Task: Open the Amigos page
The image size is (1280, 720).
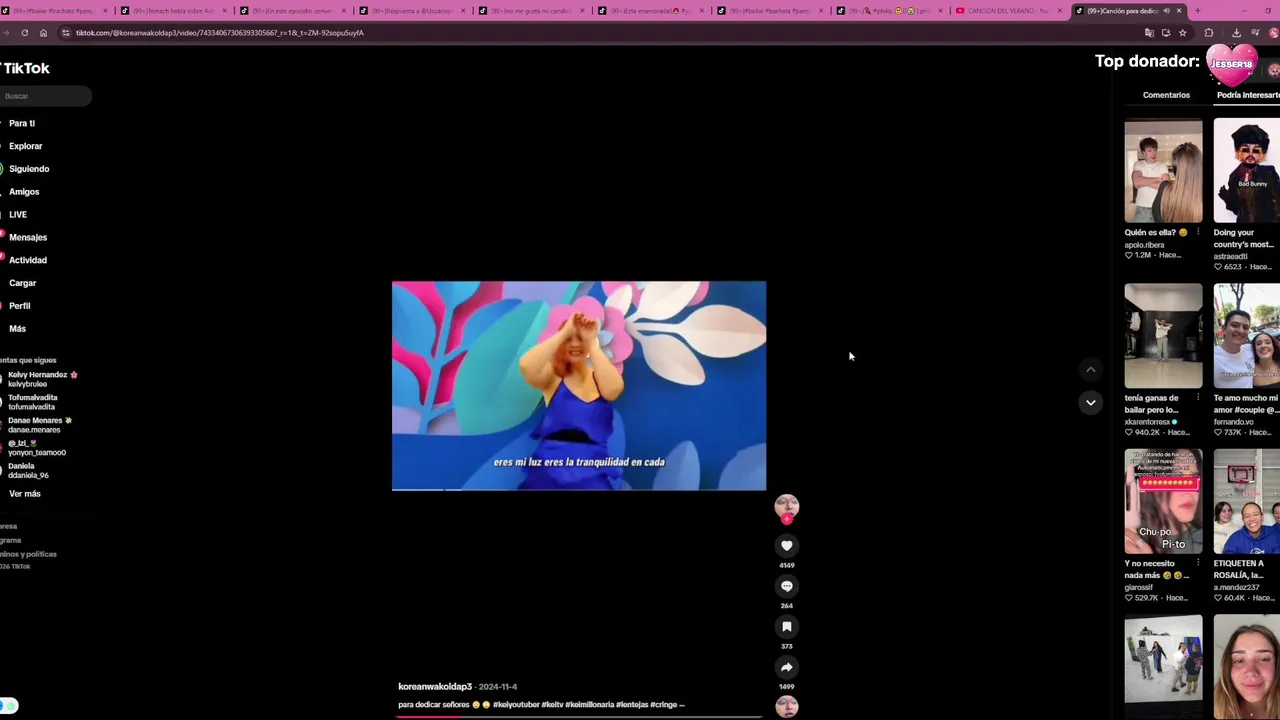Action: (24, 192)
